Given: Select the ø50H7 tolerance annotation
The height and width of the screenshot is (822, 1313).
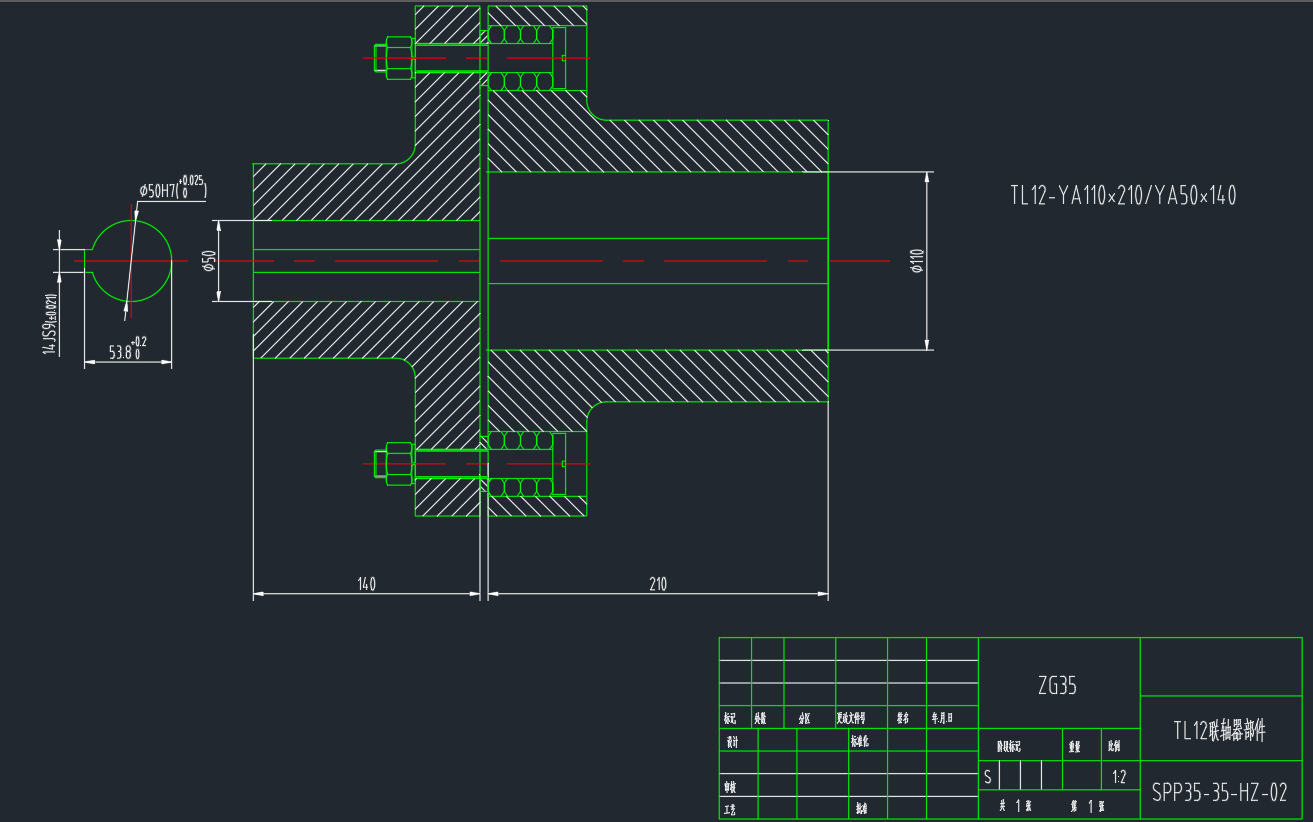Looking at the screenshot, I should [x=172, y=188].
